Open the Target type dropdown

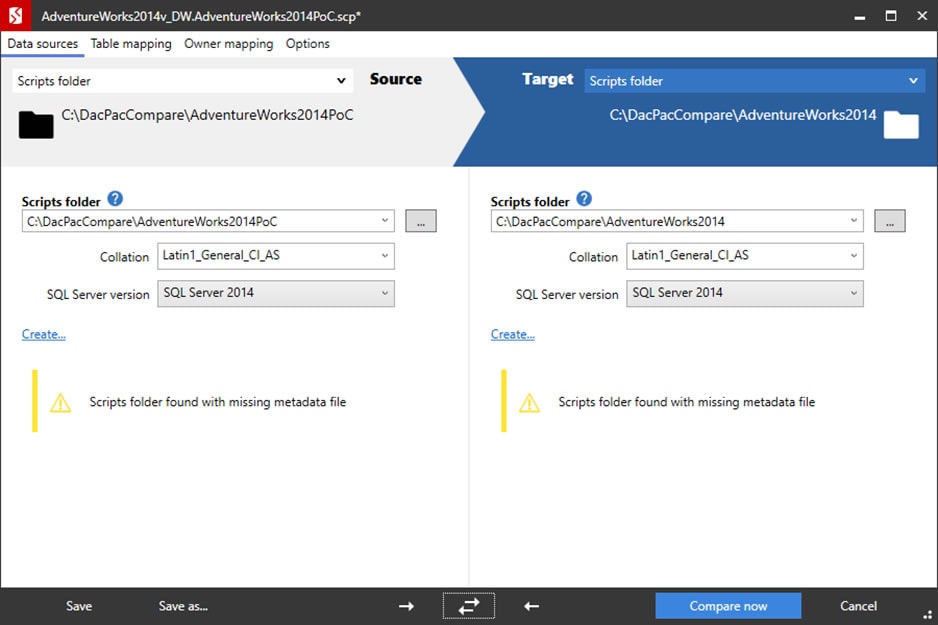(x=754, y=81)
